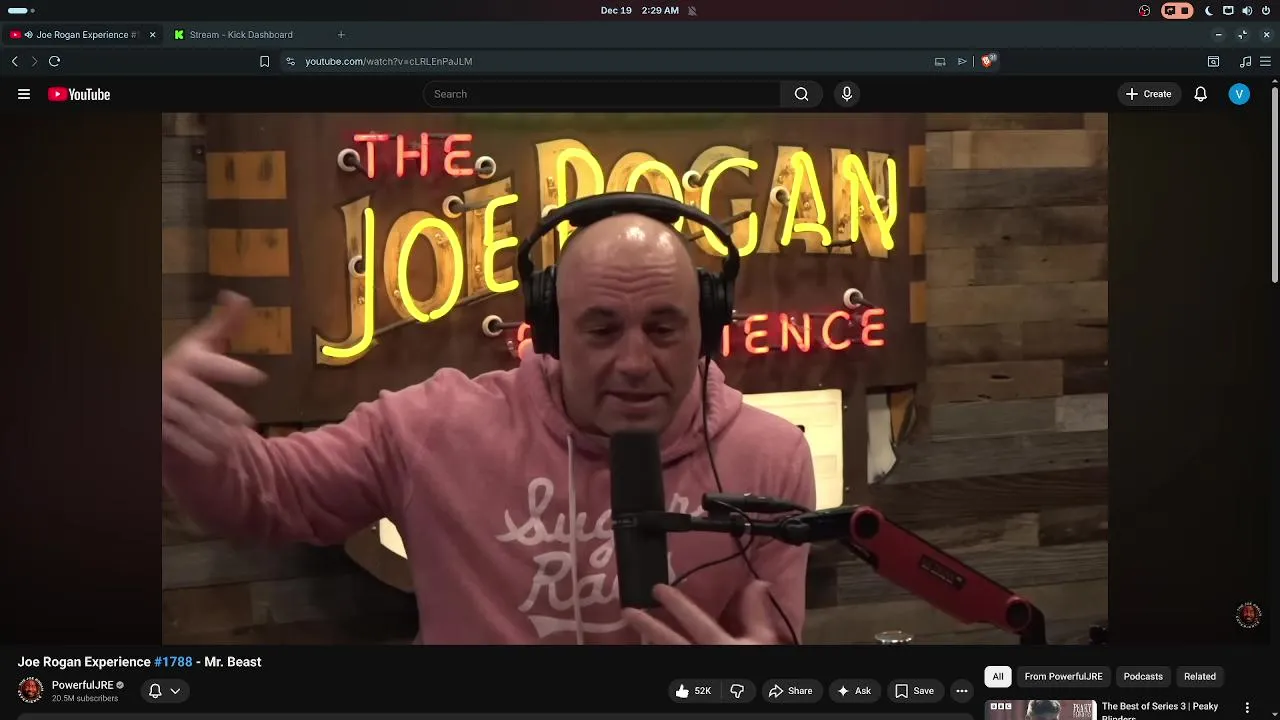Close the Joe Rogan Experience tab

coord(152,35)
